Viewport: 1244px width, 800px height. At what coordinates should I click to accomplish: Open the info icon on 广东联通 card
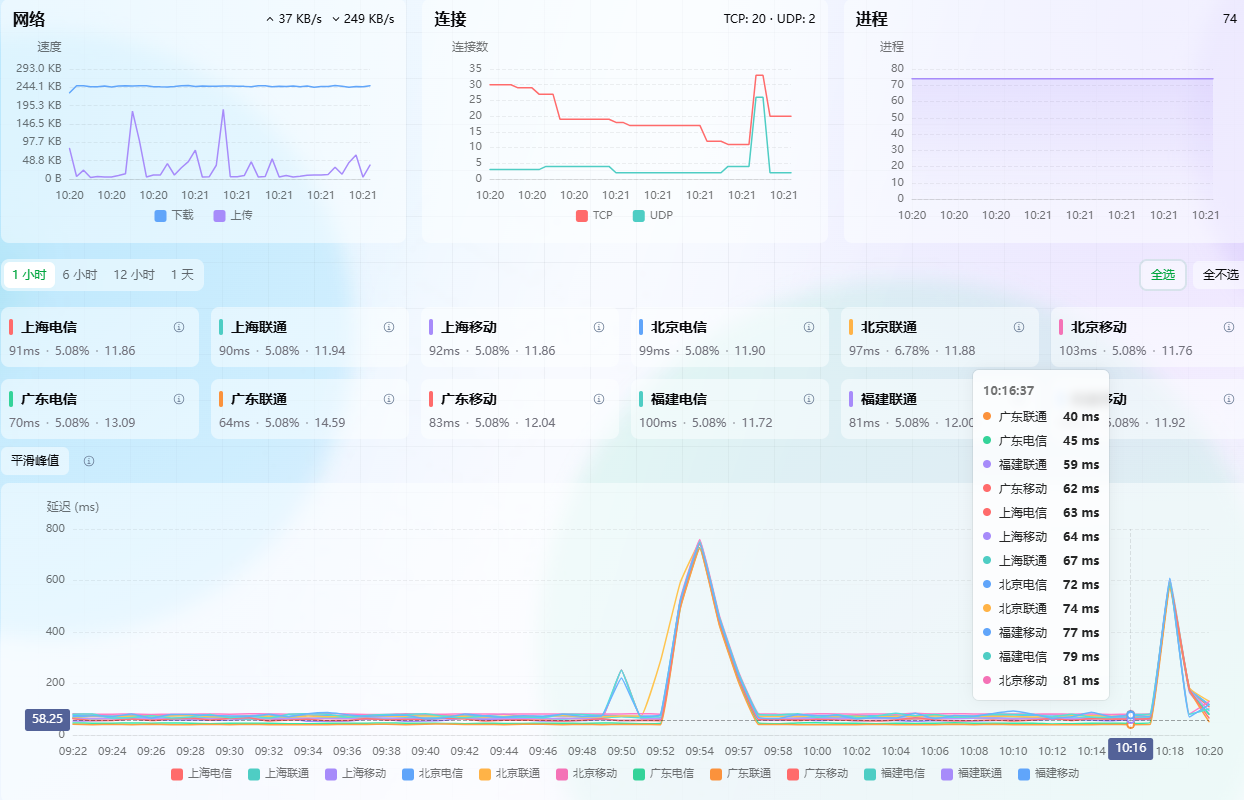pyautogui.click(x=389, y=399)
